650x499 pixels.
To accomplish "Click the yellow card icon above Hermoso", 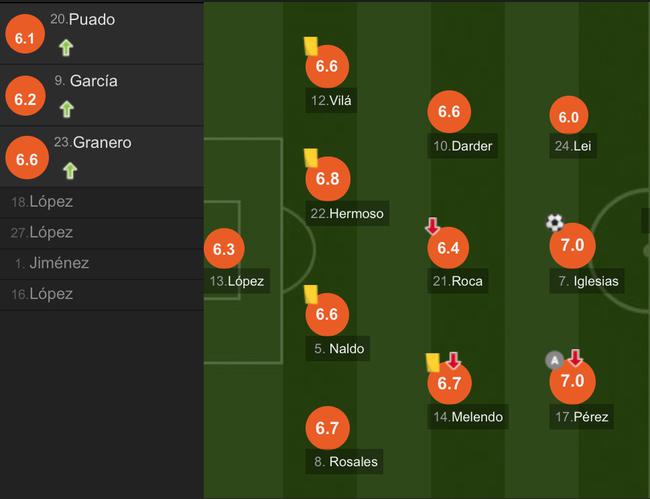I will [310, 157].
